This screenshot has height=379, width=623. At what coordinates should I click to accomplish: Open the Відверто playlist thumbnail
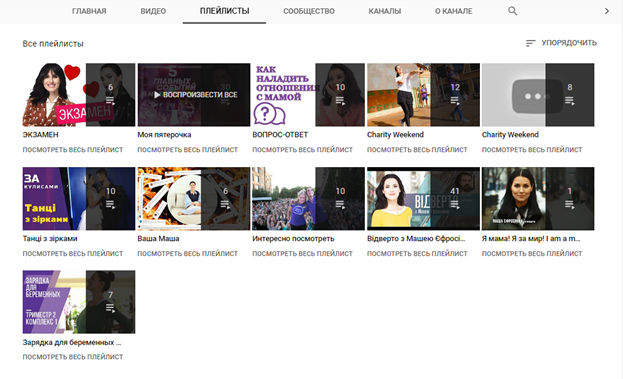(423, 199)
